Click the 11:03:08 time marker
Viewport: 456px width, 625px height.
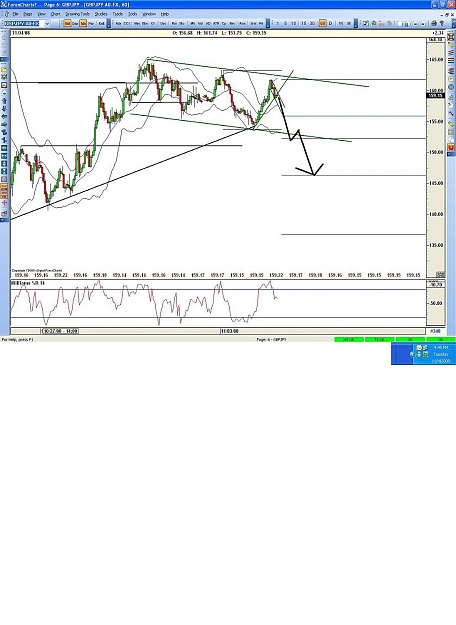coord(230,331)
